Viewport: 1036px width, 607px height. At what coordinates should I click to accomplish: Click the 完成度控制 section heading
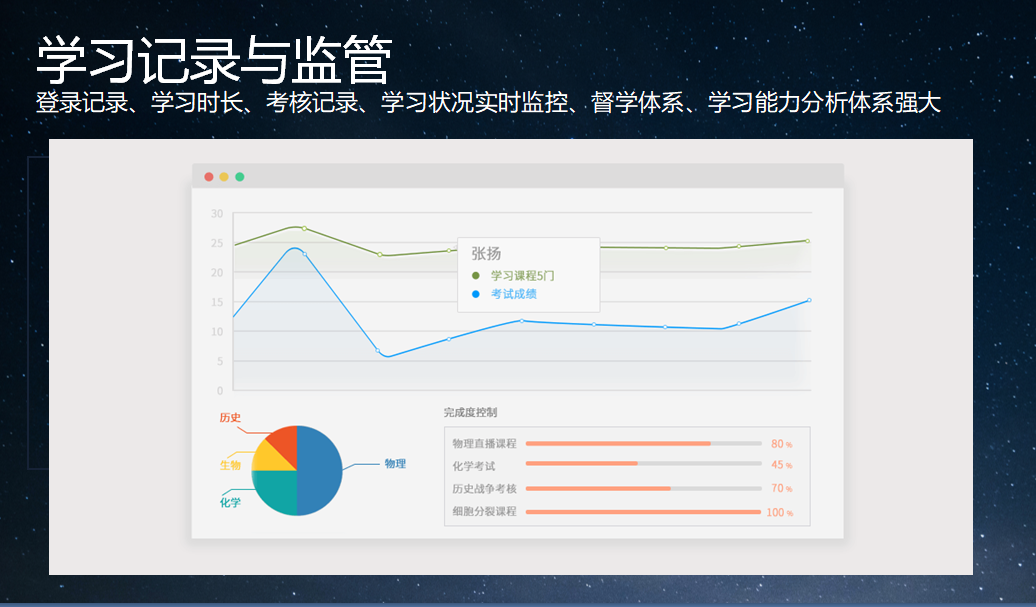pos(470,412)
